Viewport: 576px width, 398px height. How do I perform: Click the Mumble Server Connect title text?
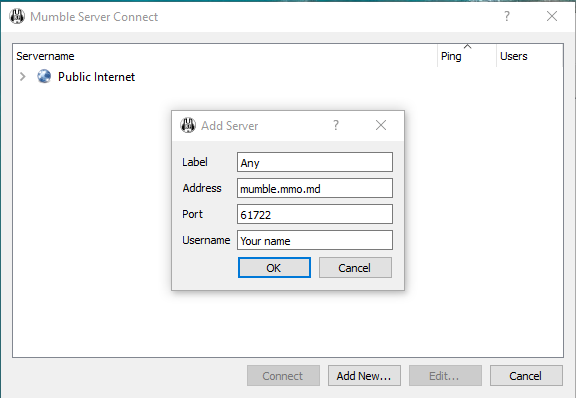tap(94, 17)
